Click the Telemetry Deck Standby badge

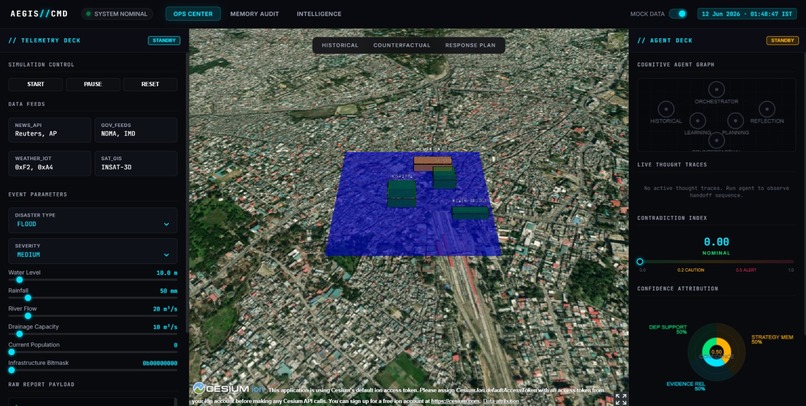click(164, 40)
